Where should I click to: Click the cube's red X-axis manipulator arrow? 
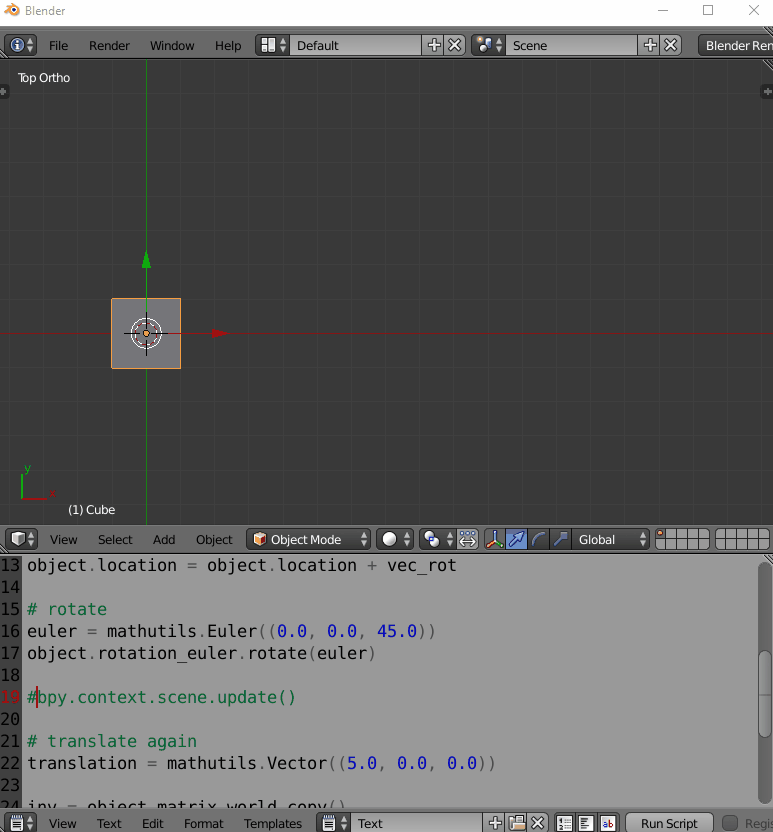220,333
